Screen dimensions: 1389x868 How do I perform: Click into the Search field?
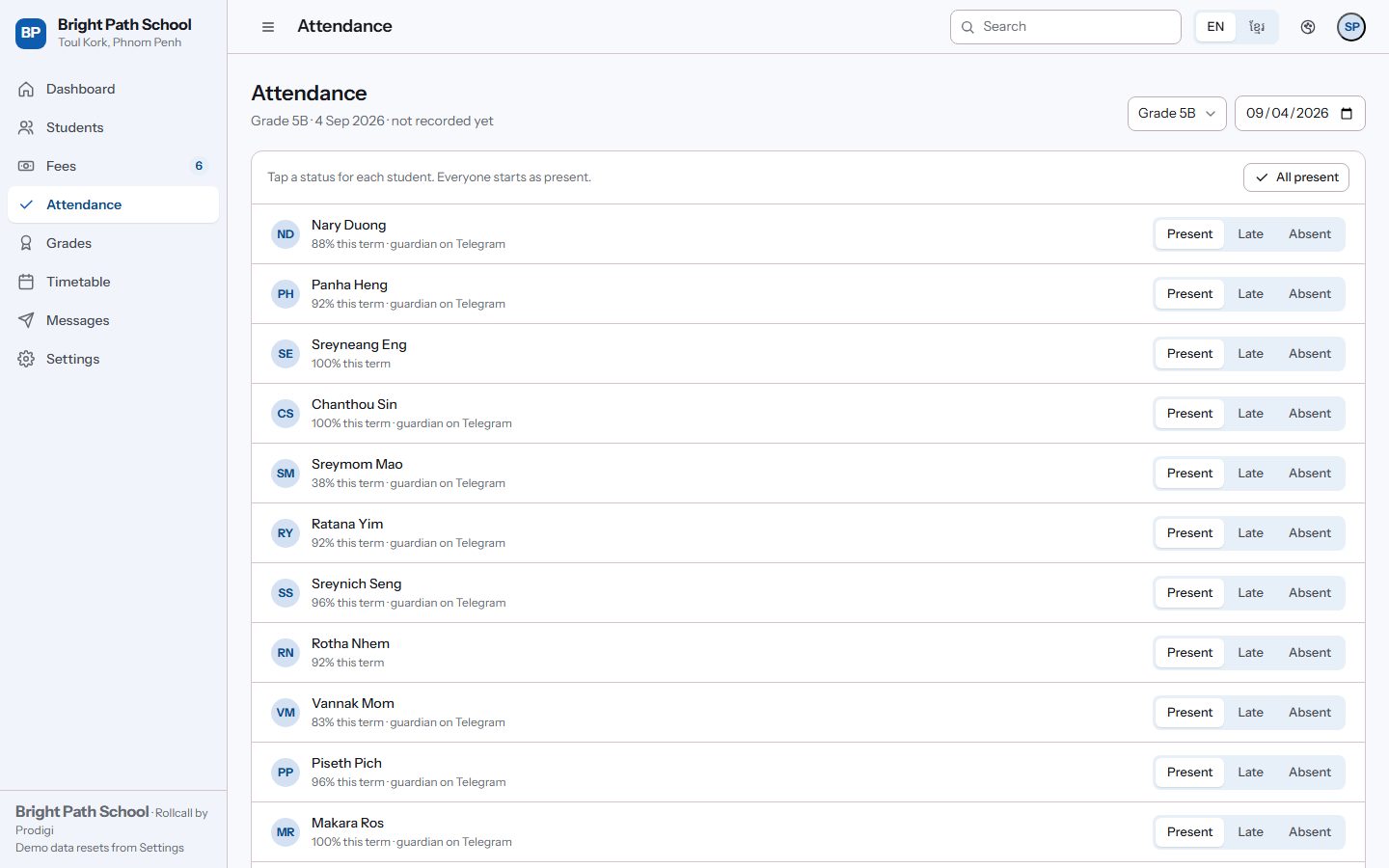1065,27
